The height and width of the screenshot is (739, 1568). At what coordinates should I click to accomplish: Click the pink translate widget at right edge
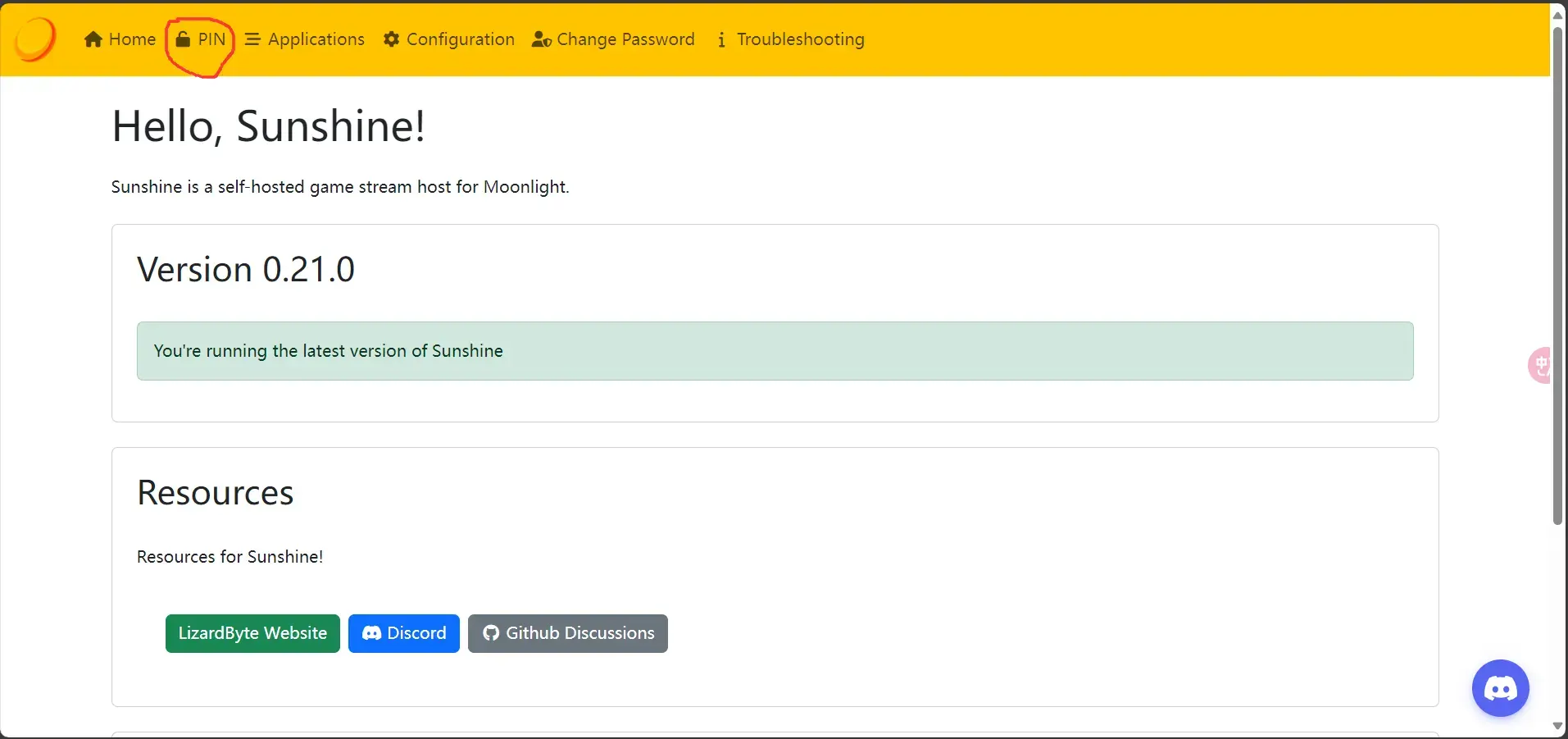(1539, 365)
